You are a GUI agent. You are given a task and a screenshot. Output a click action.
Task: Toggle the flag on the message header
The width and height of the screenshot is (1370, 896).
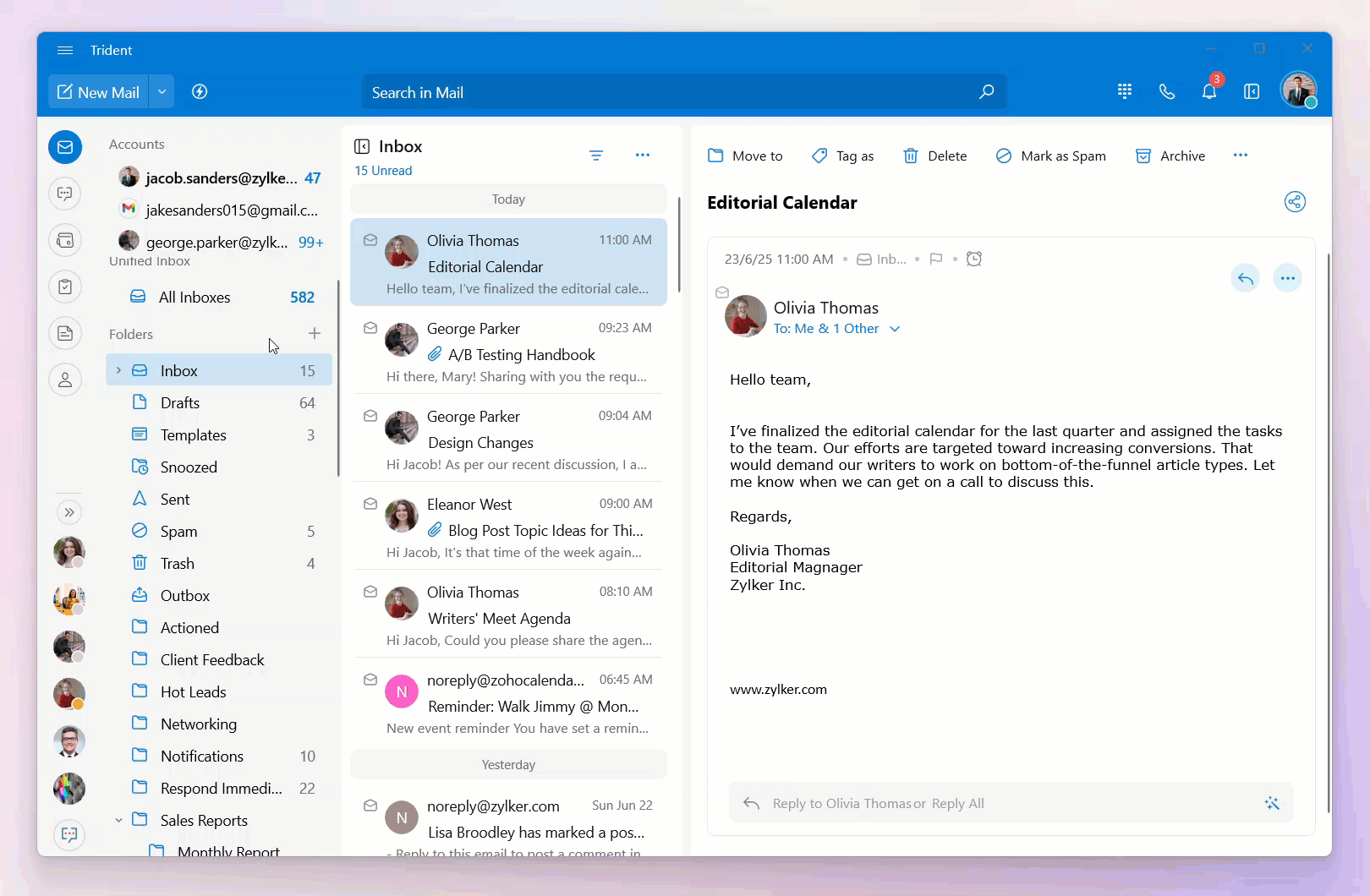click(936, 259)
